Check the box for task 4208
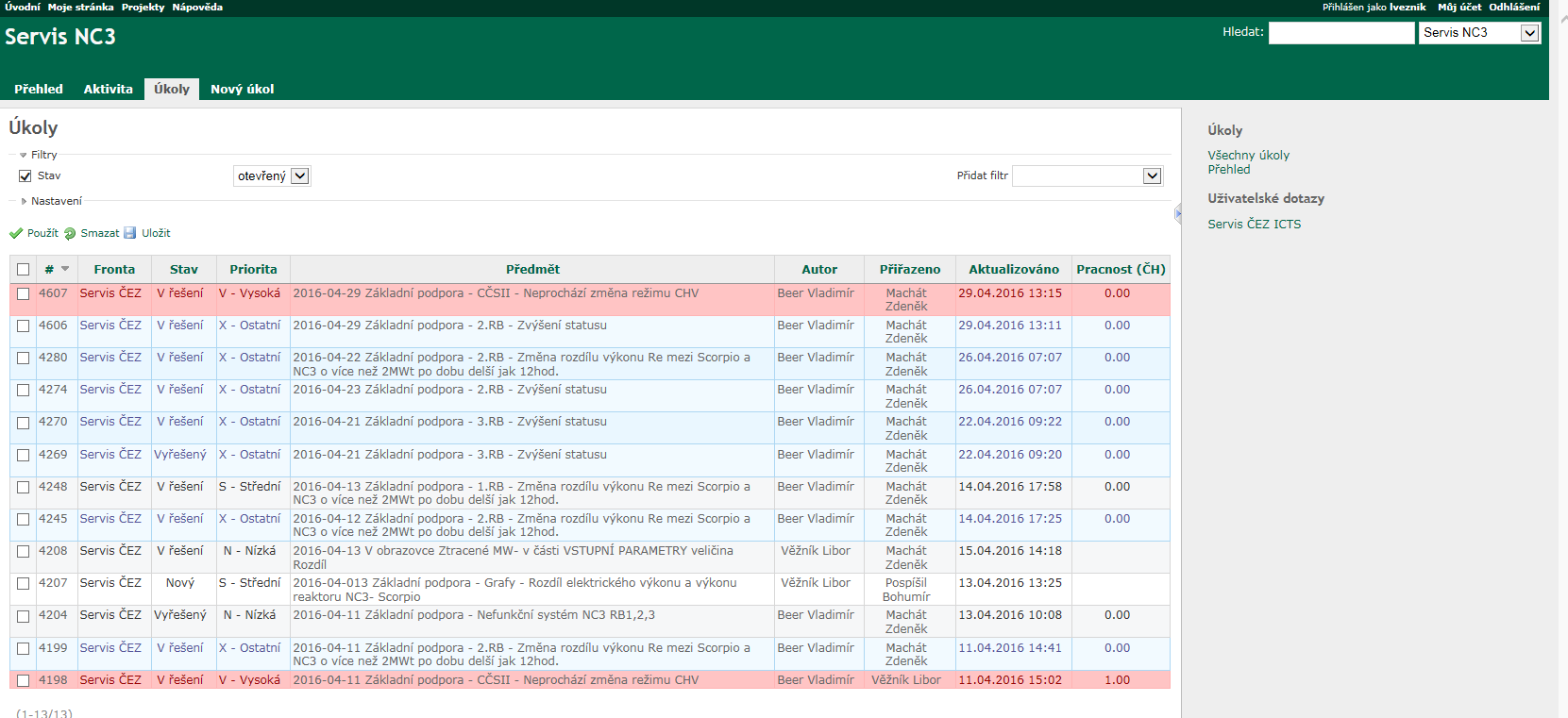This screenshot has height=718, width=1568. coord(24,552)
